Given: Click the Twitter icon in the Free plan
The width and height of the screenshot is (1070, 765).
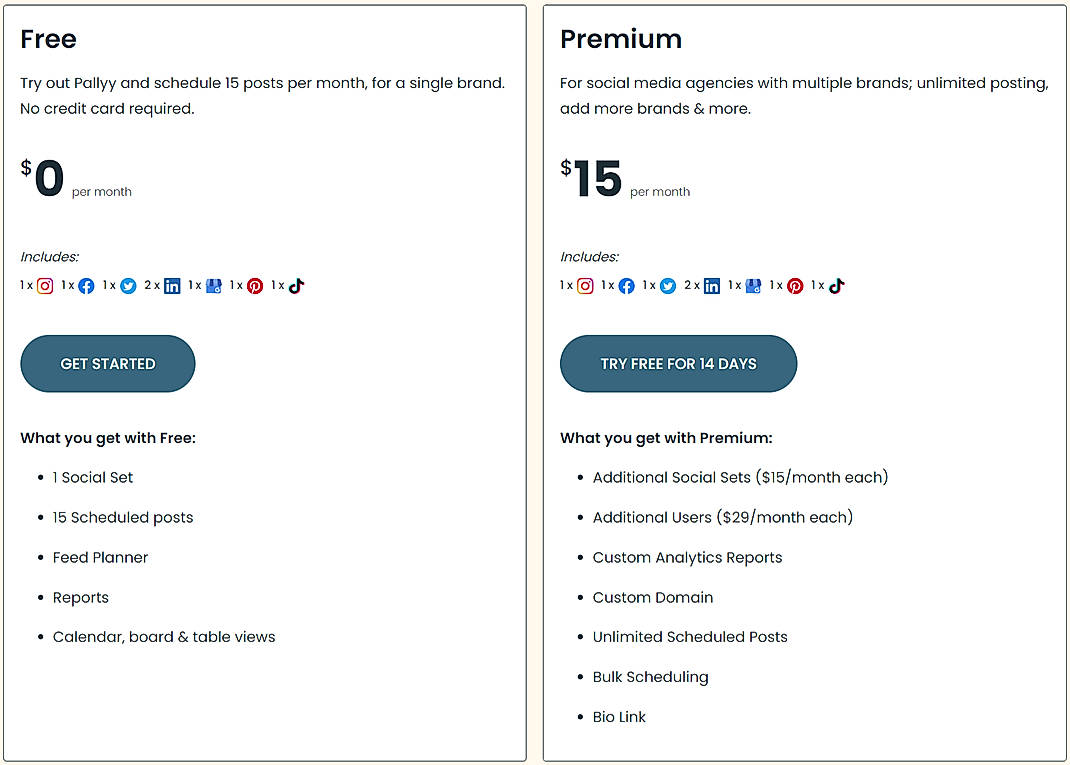Looking at the screenshot, I should tap(128, 286).
